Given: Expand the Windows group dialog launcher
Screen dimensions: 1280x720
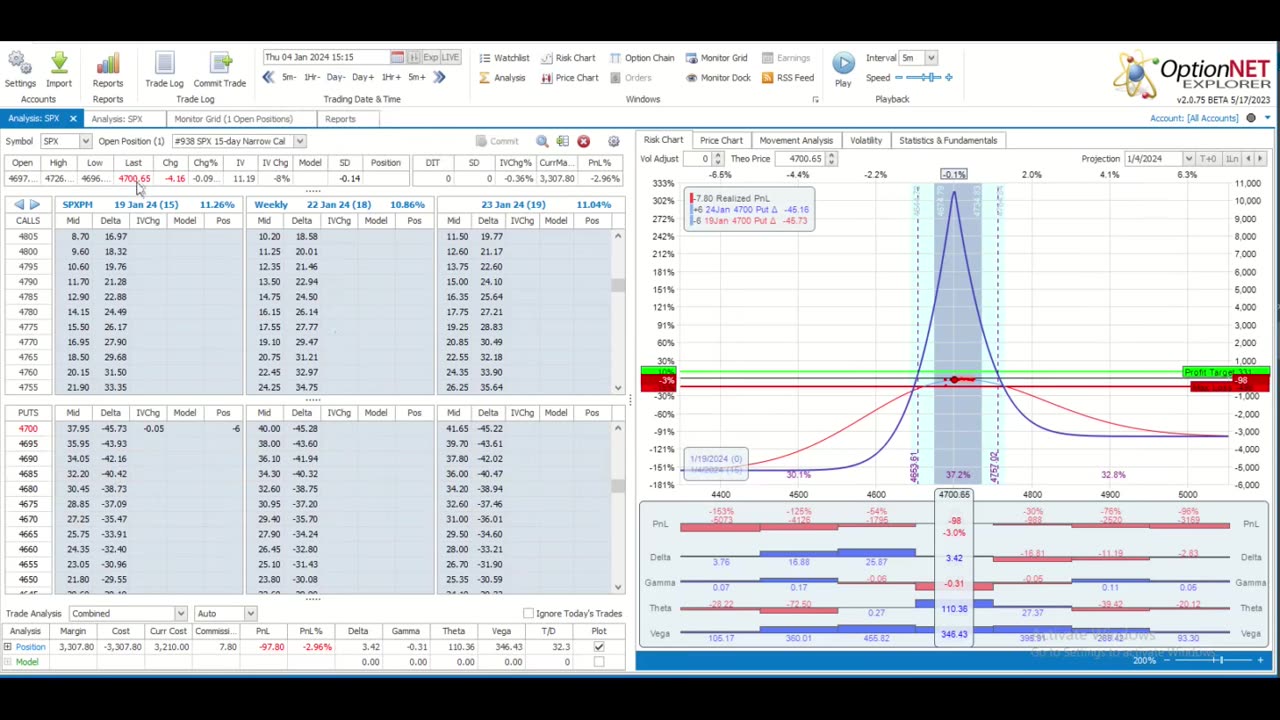Looking at the screenshot, I should click(x=815, y=100).
